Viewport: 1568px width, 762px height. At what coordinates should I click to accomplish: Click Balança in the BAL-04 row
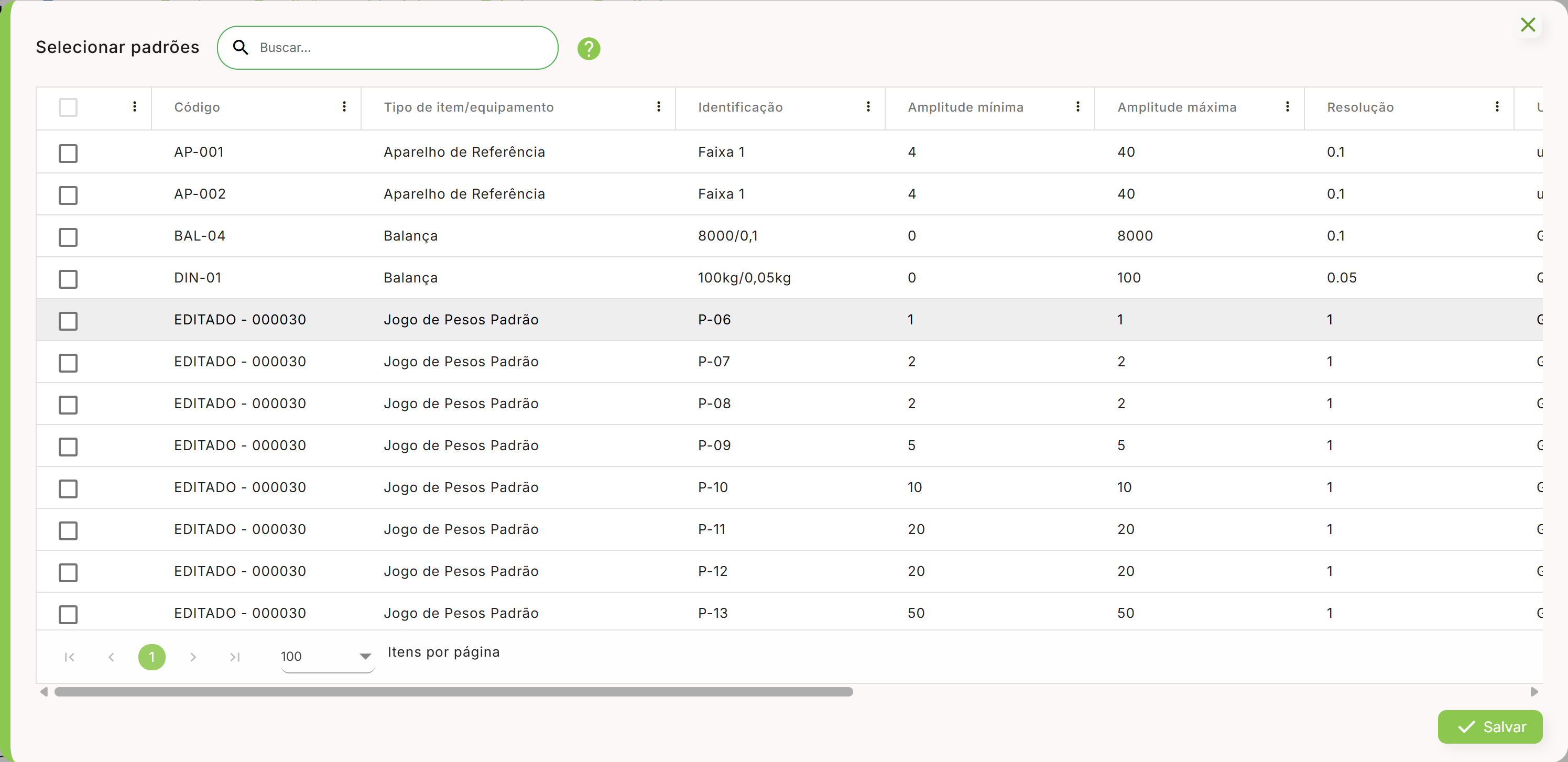[410, 236]
